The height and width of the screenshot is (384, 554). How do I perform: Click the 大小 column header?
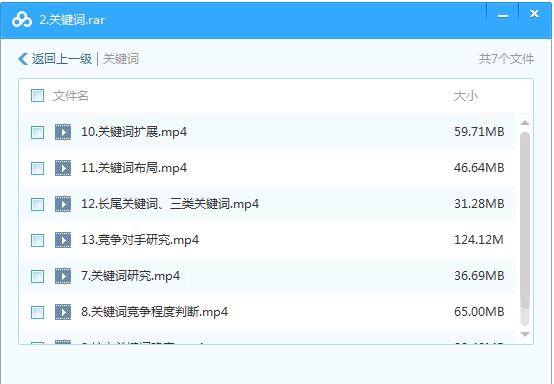pos(466,96)
